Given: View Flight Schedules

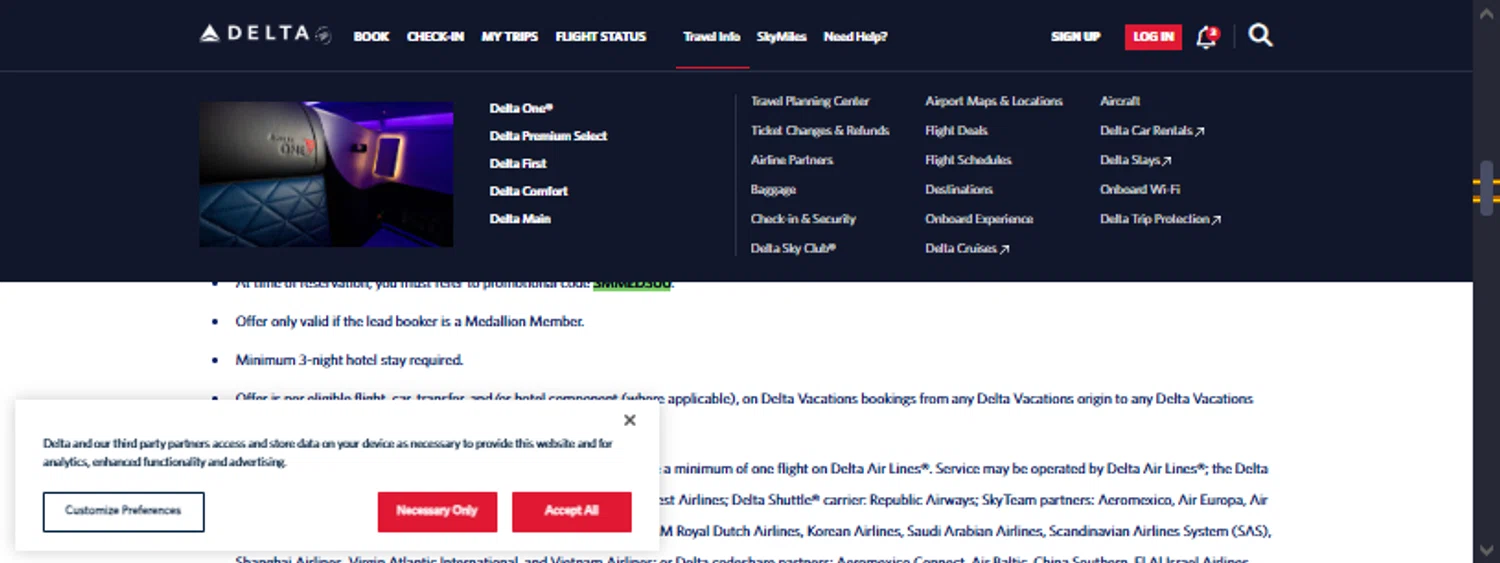Looking at the screenshot, I should 968,160.
